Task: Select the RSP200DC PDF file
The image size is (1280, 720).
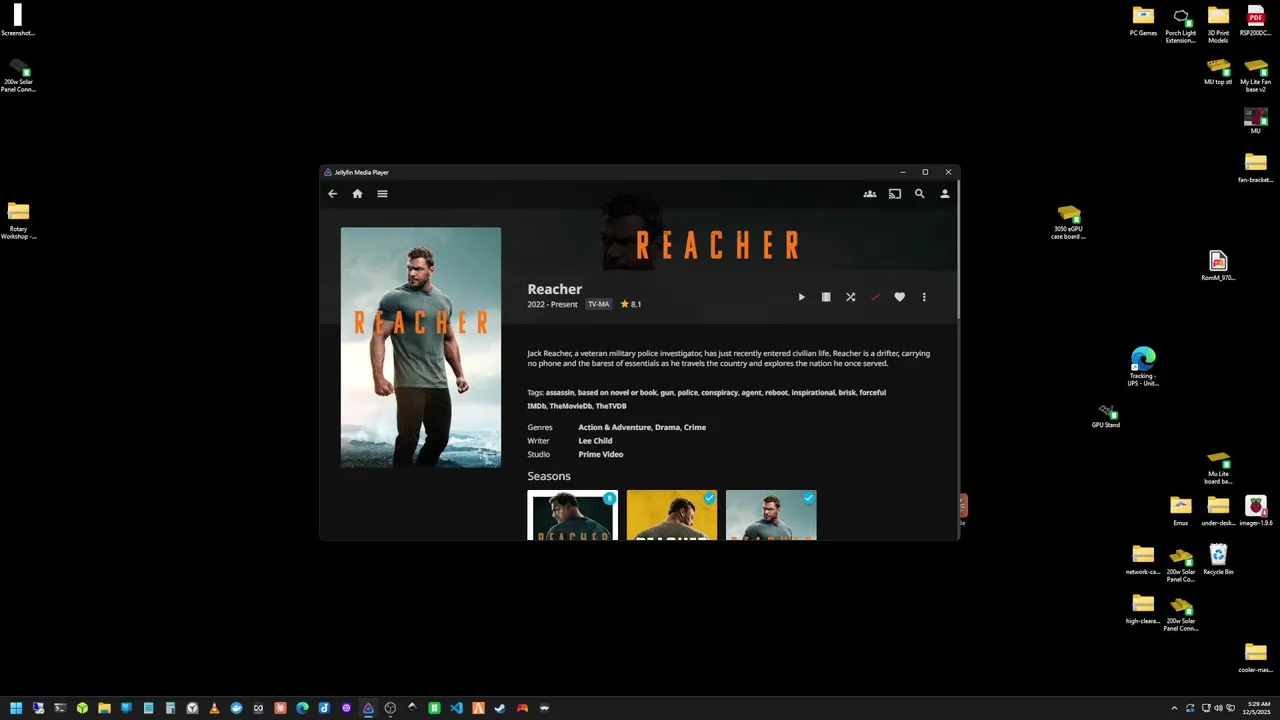Action: tap(1256, 22)
